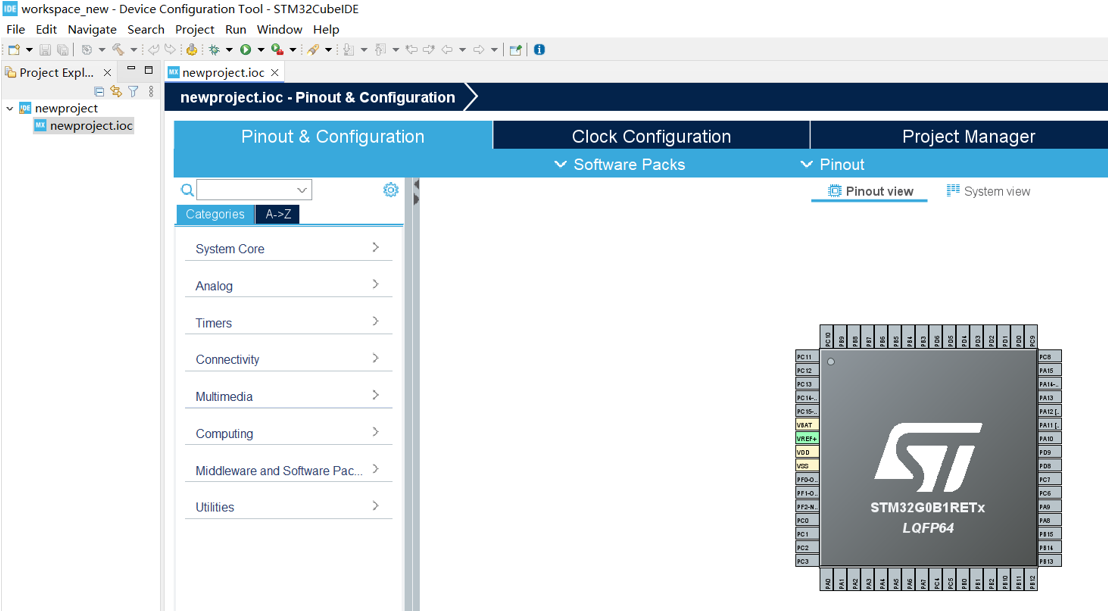Viewport: 1108px width, 611px height.
Task: Click the Back navigation arrow icon
Action: [x=447, y=49]
